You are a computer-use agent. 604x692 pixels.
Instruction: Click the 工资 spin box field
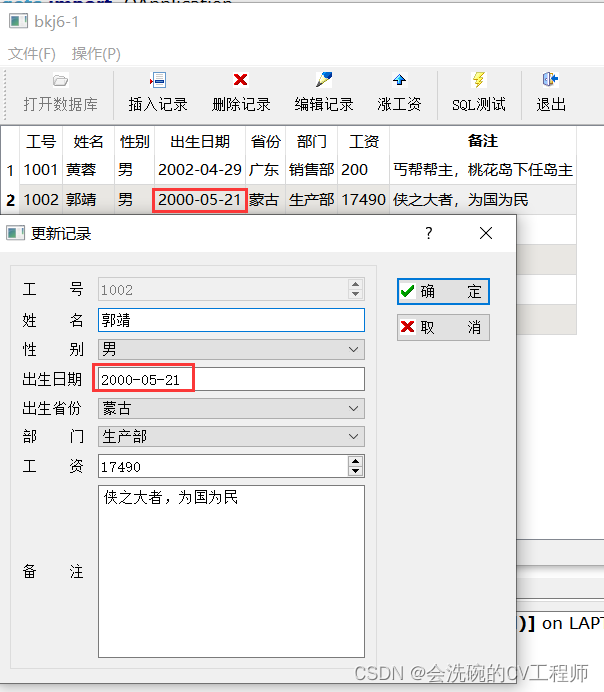pyautogui.click(x=223, y=466)
